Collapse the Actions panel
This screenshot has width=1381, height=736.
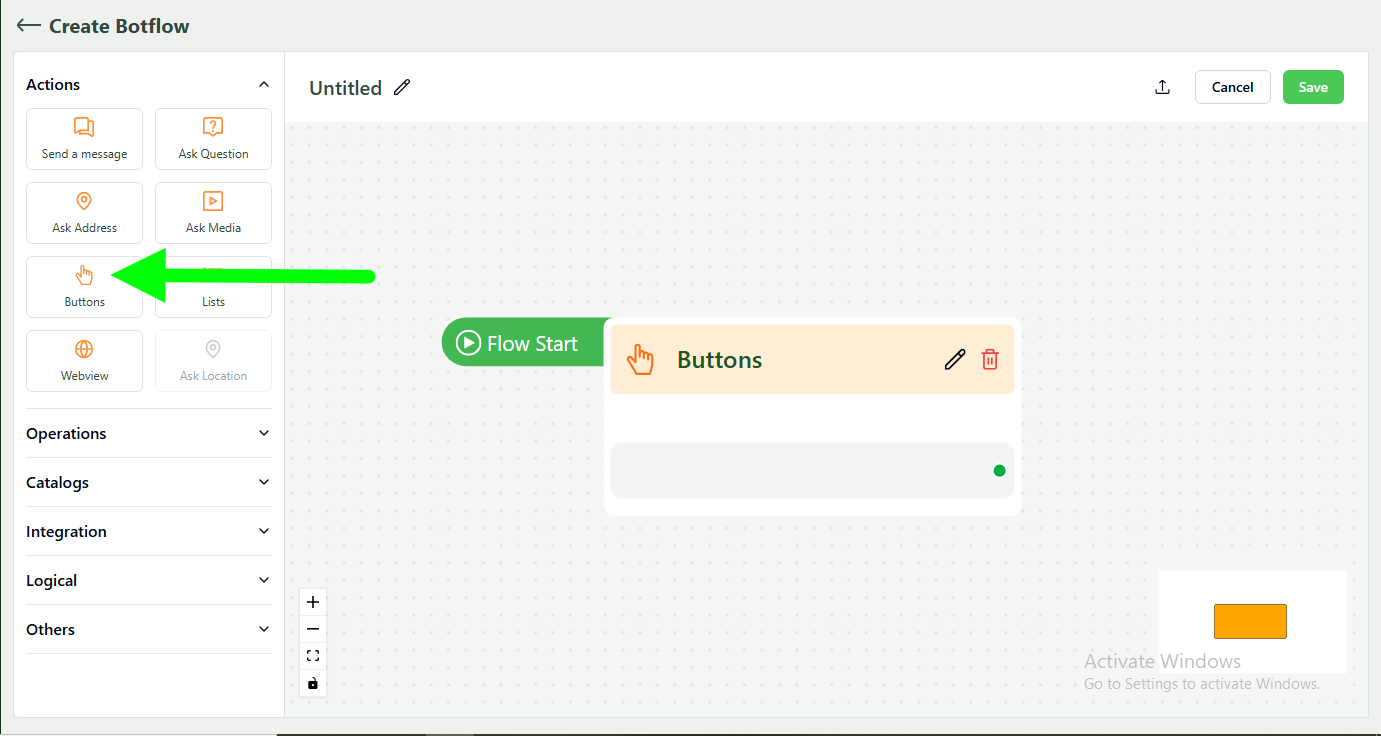coord(263,84)
